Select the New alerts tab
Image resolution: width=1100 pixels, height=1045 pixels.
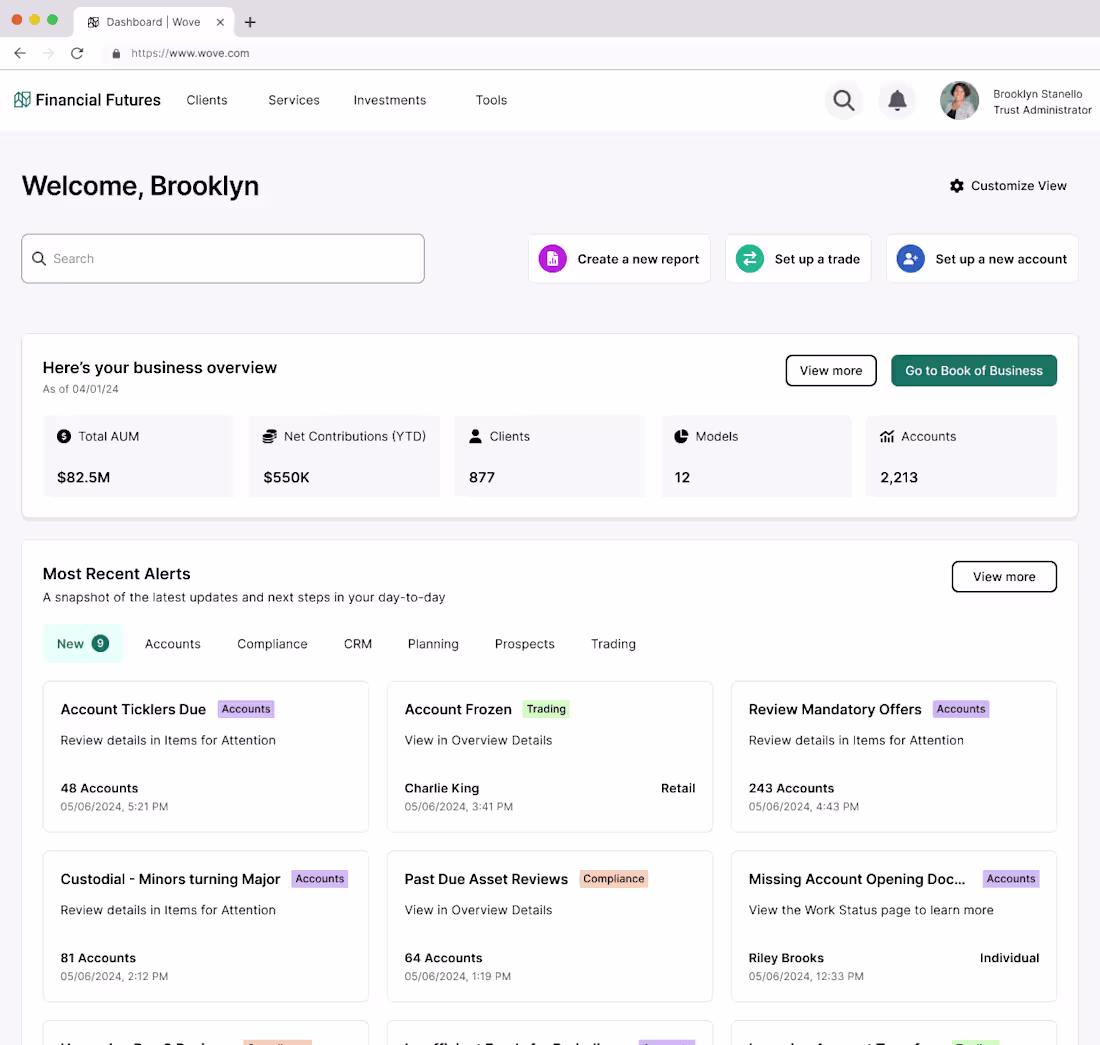83,643
